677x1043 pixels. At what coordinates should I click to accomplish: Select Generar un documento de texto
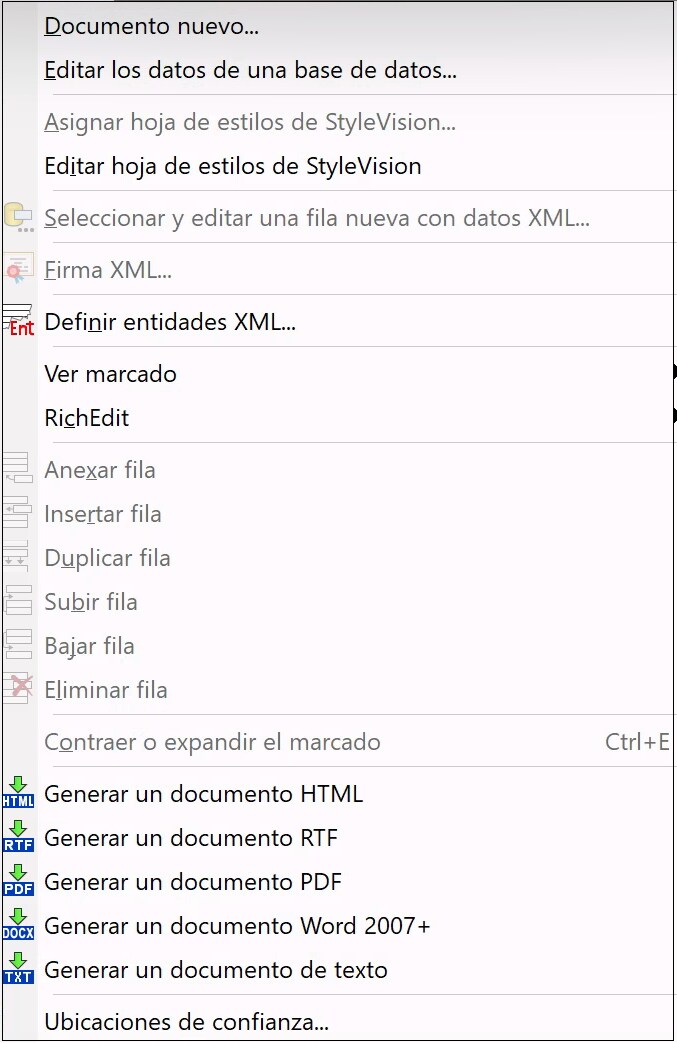click(x=216, y=970)
